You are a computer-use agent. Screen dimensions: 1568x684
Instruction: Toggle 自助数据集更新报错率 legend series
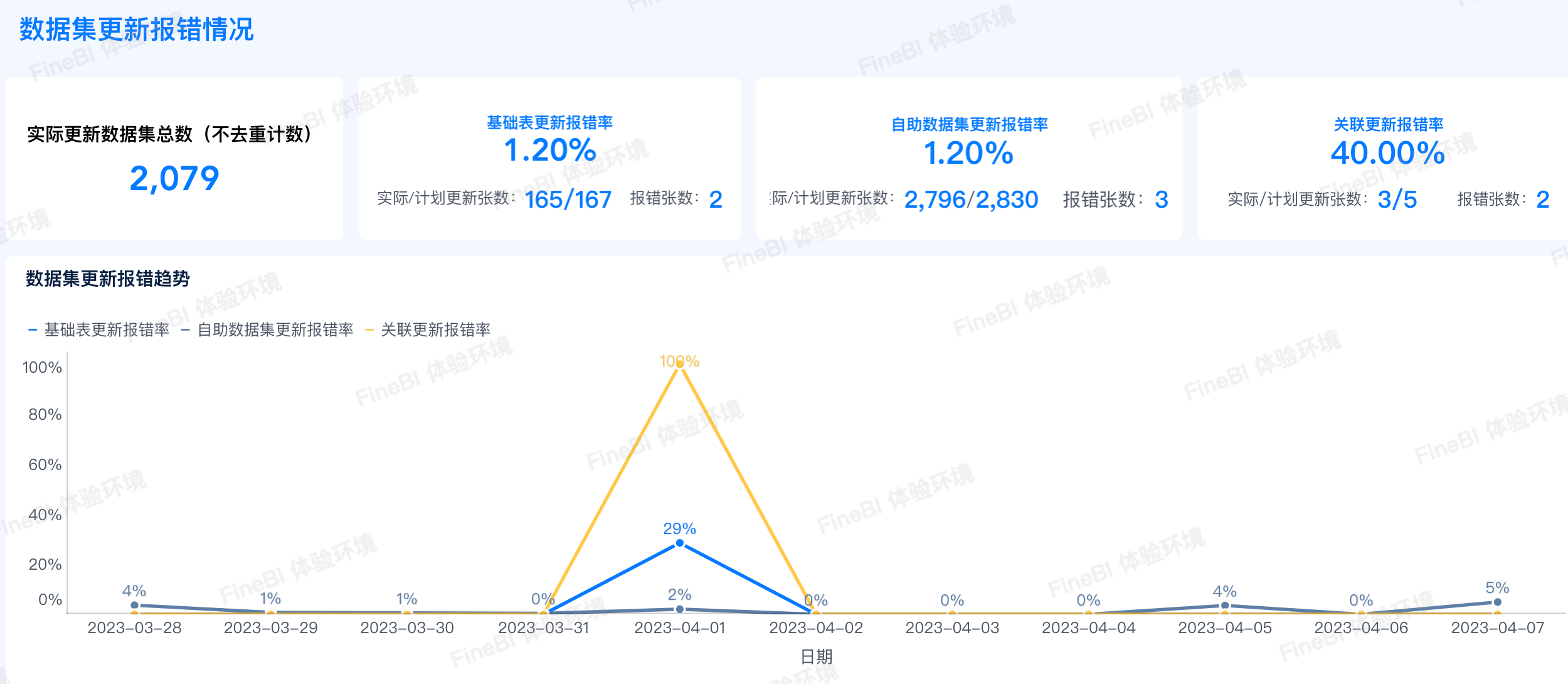pyautogui.click(x=275, y=329)
